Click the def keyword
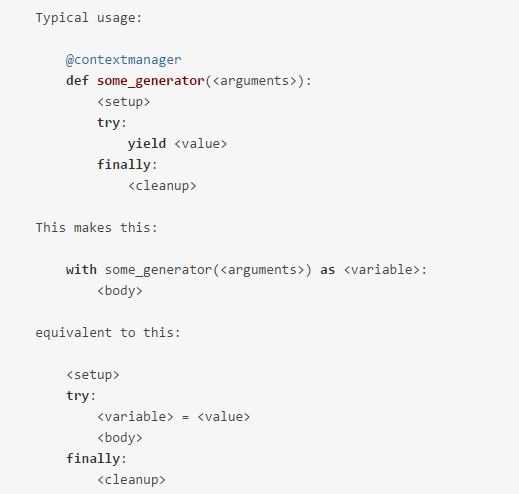The width and height of the screenshot is (519, 494). [x=77, y=80]
